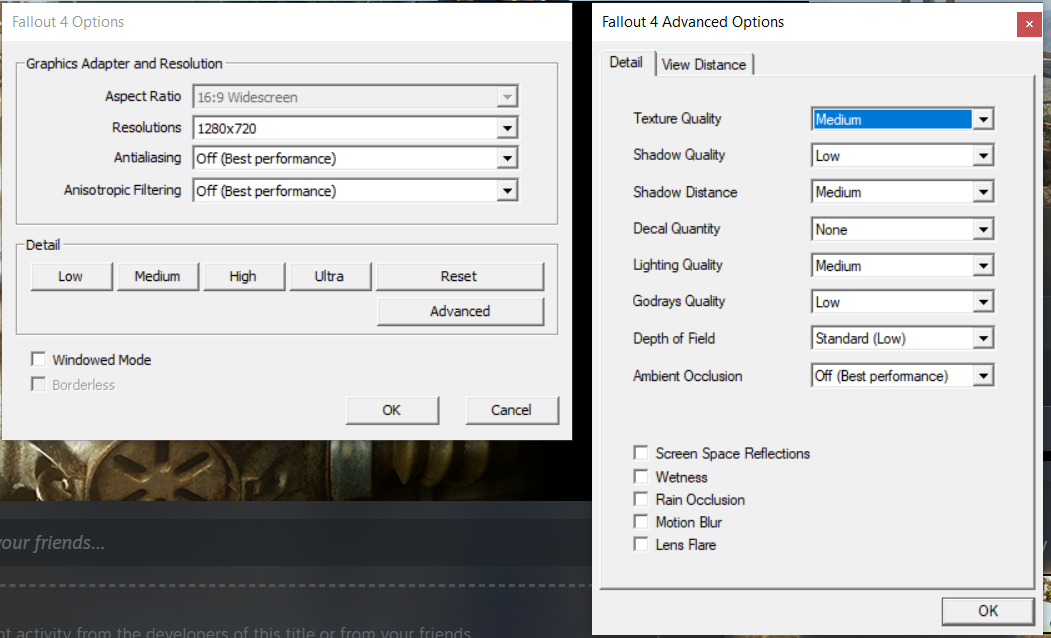Enable Screen Space Reflections checkbox
Image resolution: width=1051 pixels, height=638 pixels.
(641, 453)
